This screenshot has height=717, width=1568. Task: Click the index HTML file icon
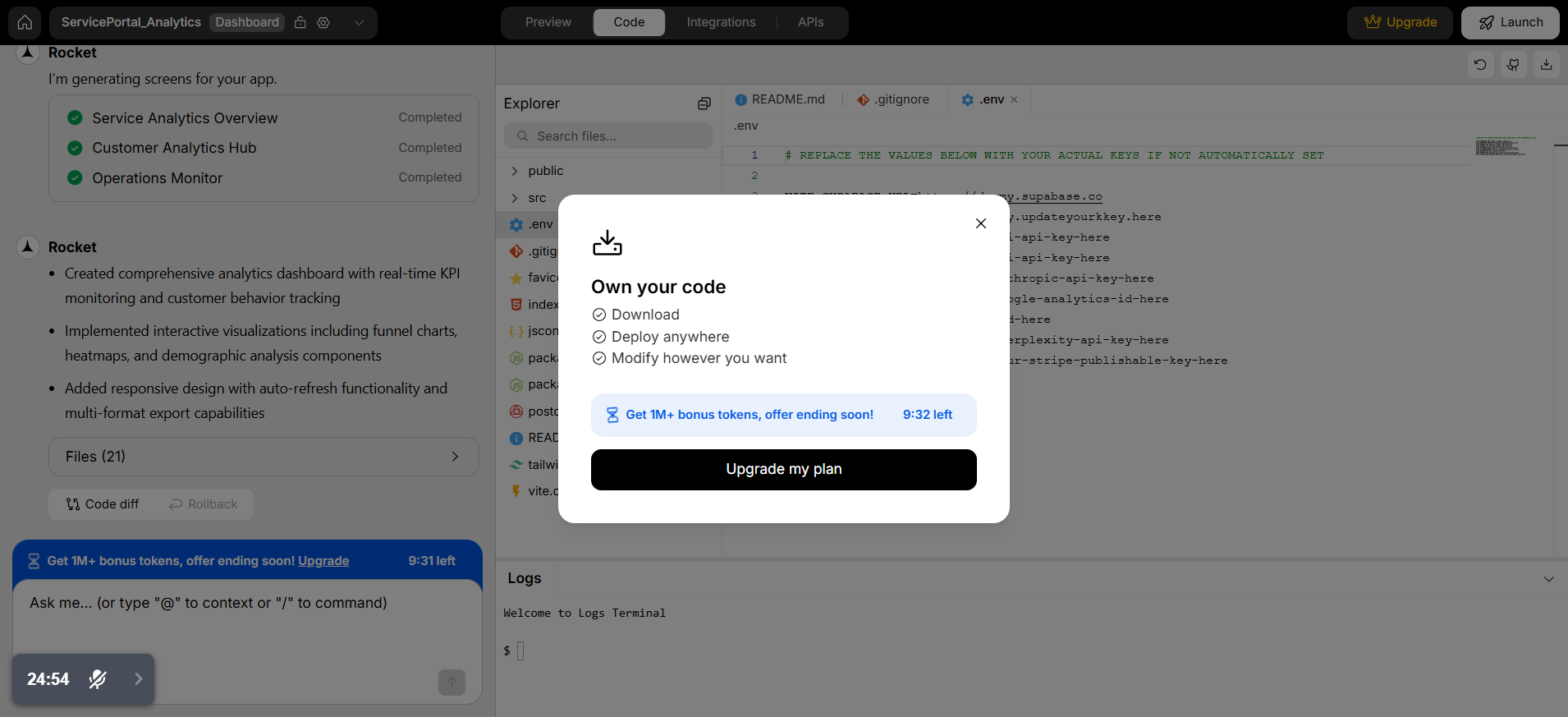(x=516, y=305)
